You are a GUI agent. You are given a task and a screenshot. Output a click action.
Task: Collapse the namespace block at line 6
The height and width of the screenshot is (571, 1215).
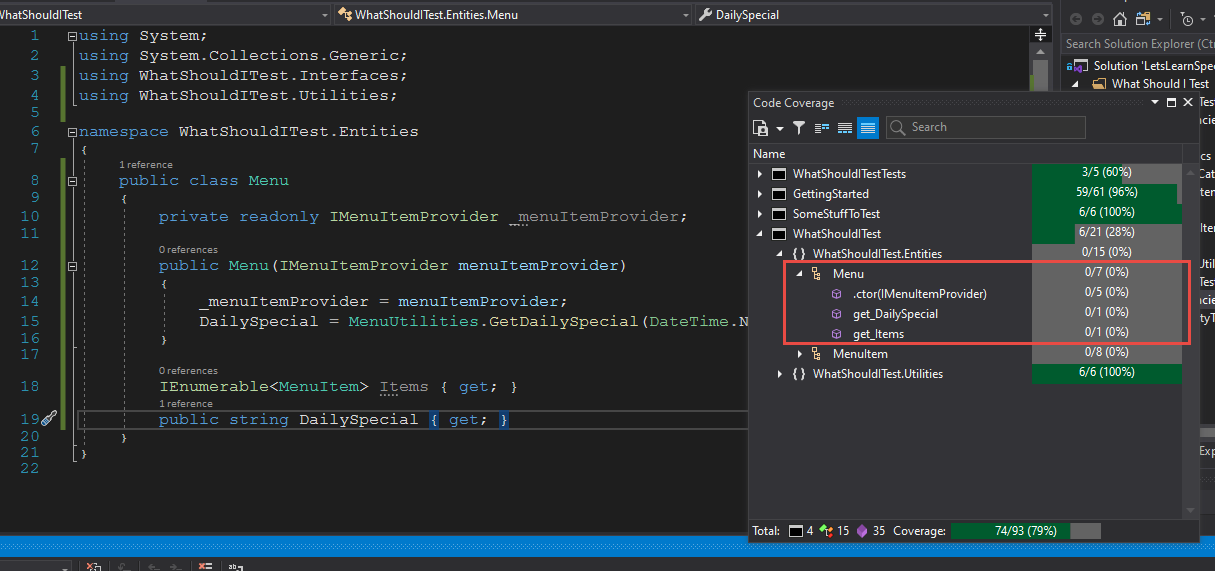[x=72, y=132]
